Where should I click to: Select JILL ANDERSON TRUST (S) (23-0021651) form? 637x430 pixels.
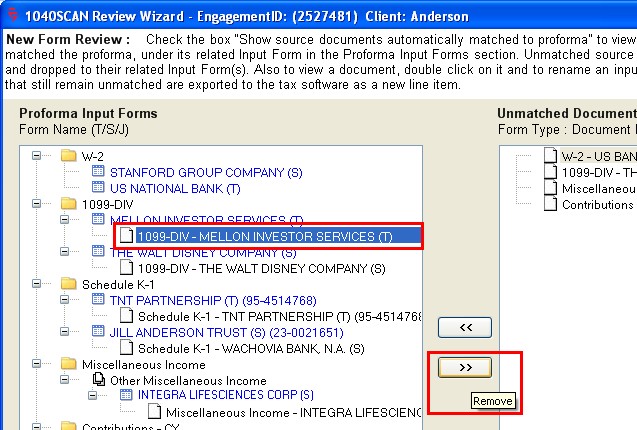[x=226, y=333]
